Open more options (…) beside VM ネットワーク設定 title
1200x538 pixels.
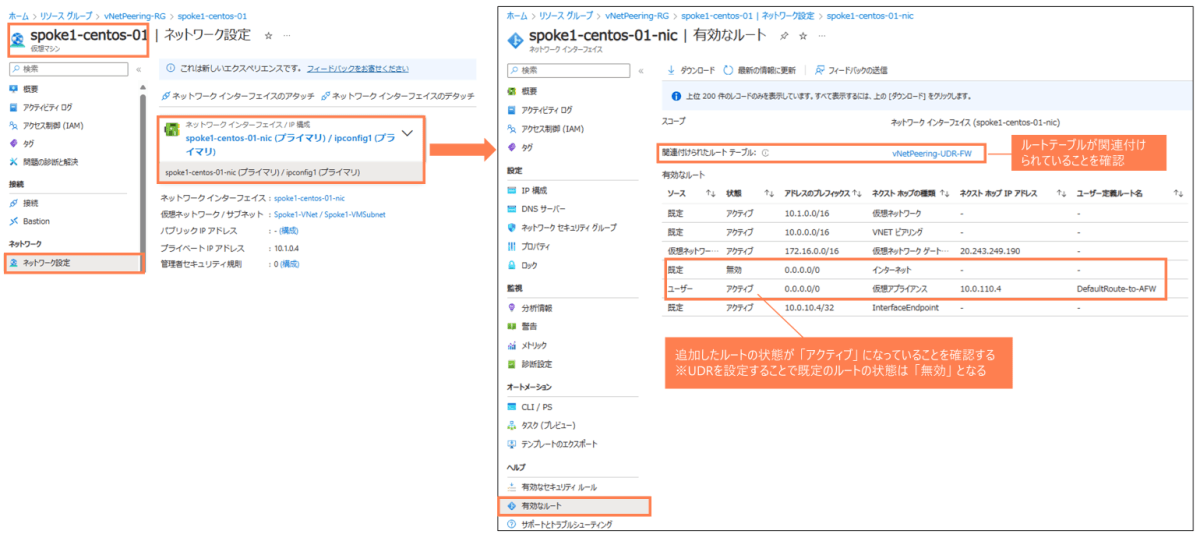tap(287, 35)
